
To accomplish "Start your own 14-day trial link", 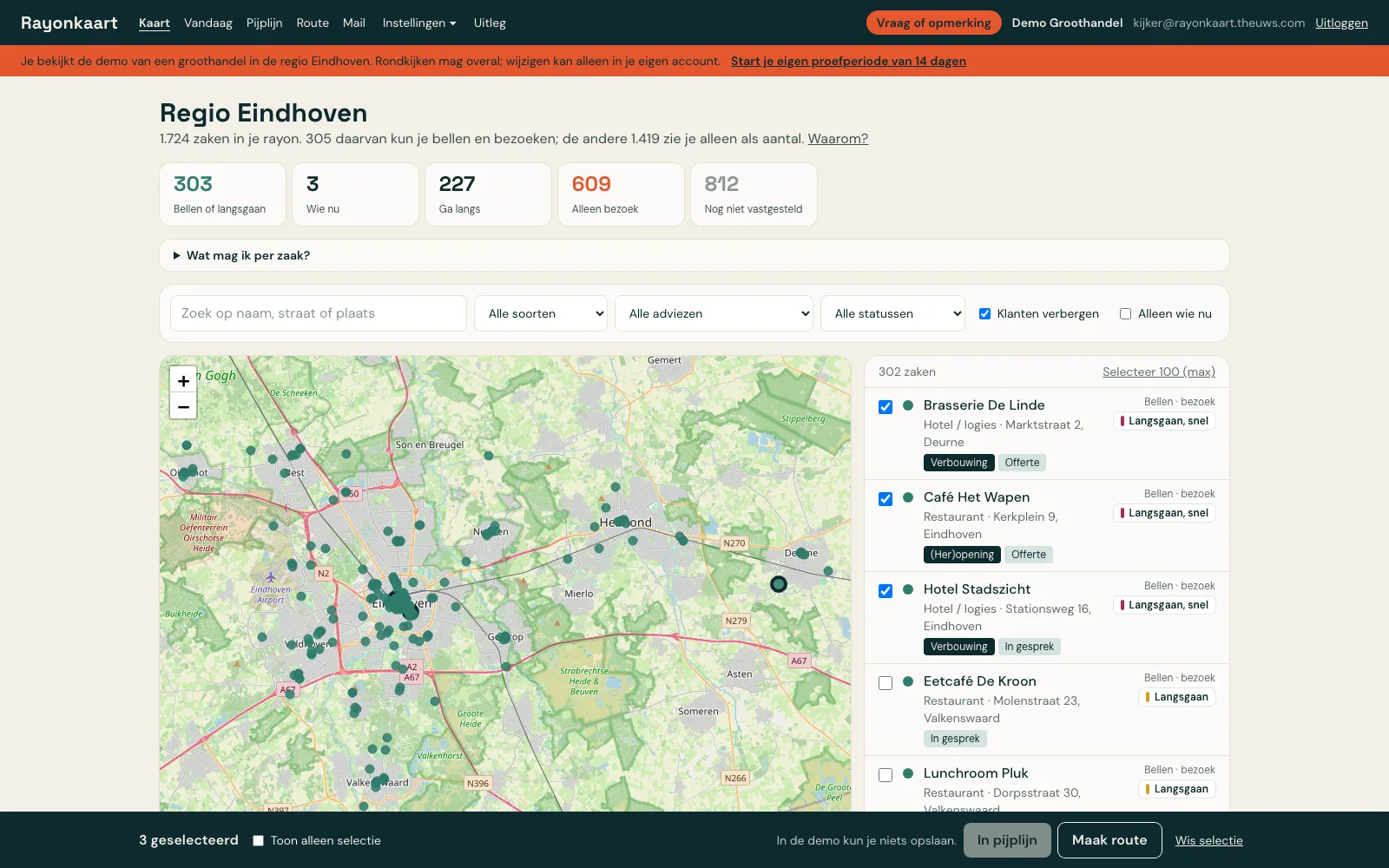I will 848,61.
